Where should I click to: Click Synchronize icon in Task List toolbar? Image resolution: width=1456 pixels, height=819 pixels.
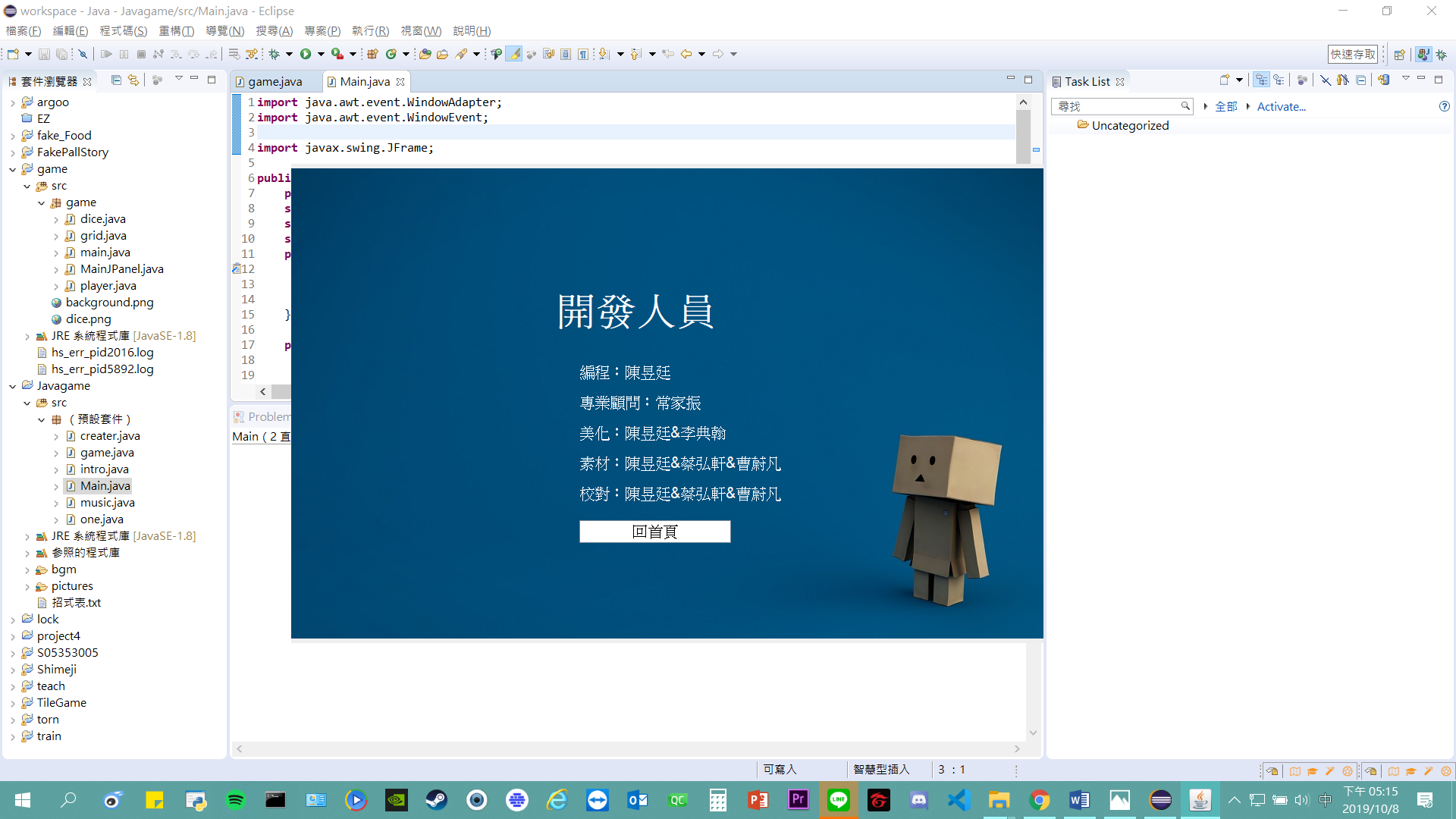click(x=1384, y=80)
